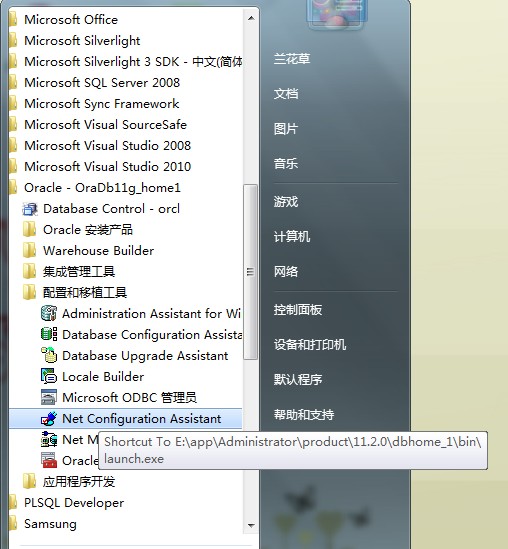Click the Locale Builder icon
Viewport: 508px width, 549px height.
point(49,376)
